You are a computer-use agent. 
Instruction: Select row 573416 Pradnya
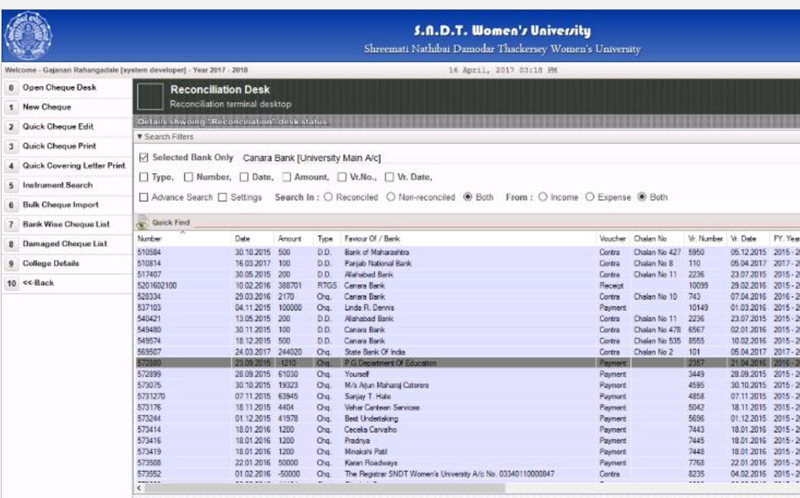point(467,441)
